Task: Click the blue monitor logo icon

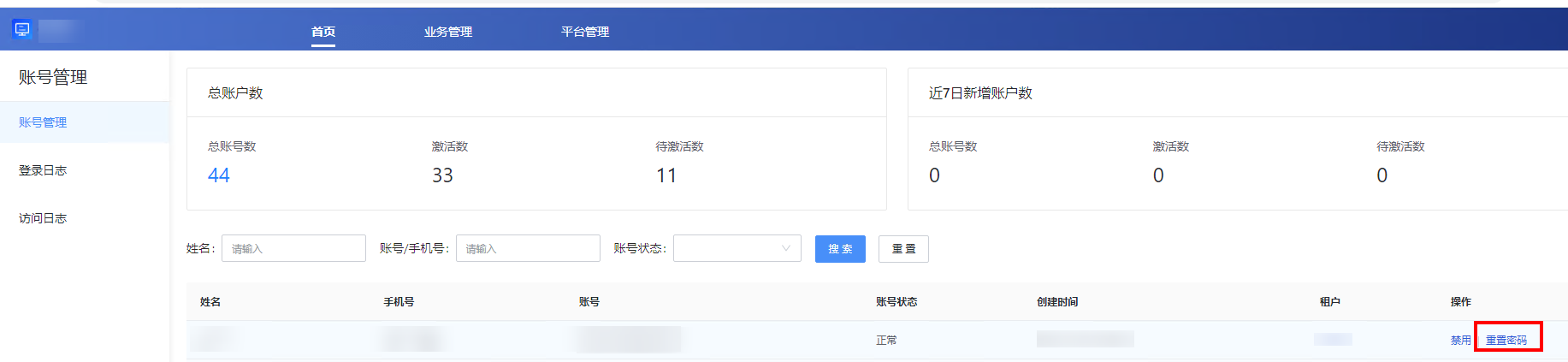Action: pyautogui.click(x=22, y=30)
